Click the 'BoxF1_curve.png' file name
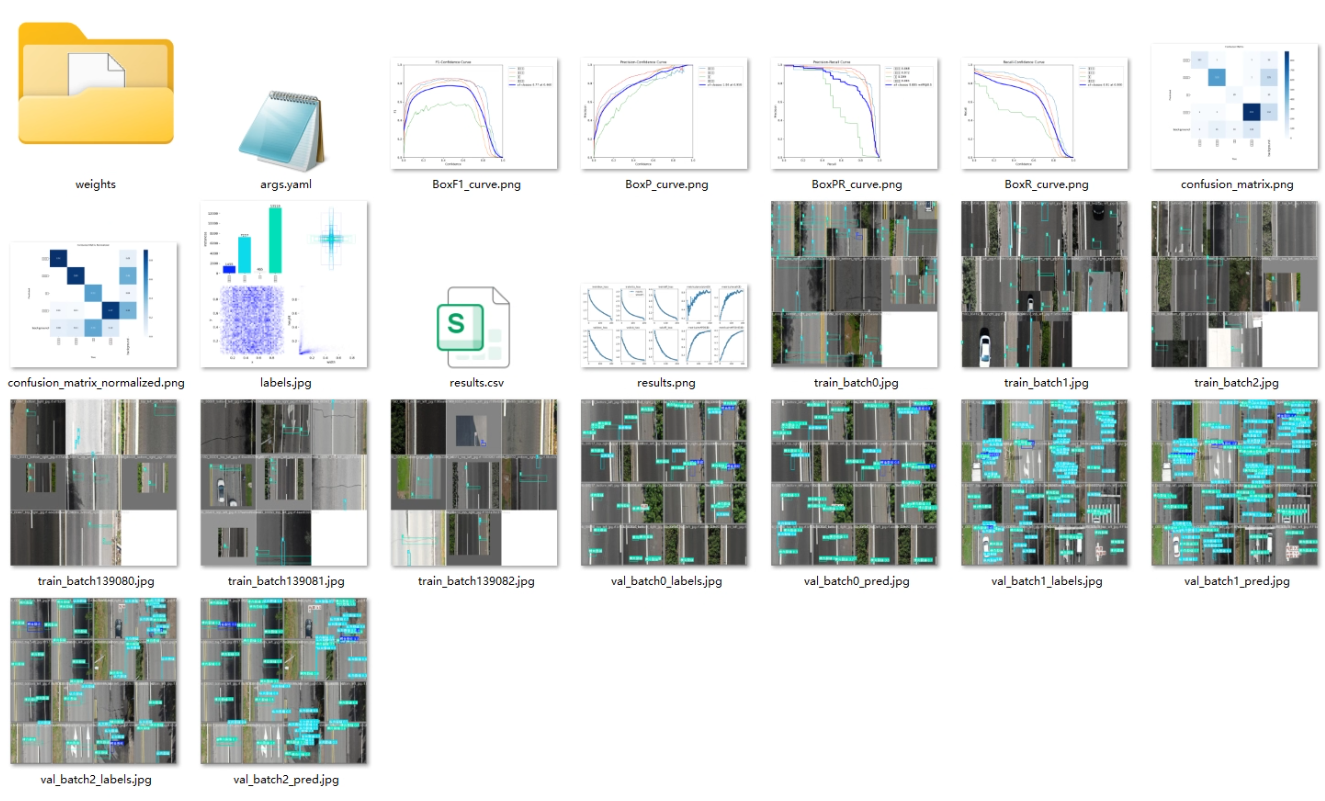The height and width of the screenshot is (801, 1325). coord(475,184)
